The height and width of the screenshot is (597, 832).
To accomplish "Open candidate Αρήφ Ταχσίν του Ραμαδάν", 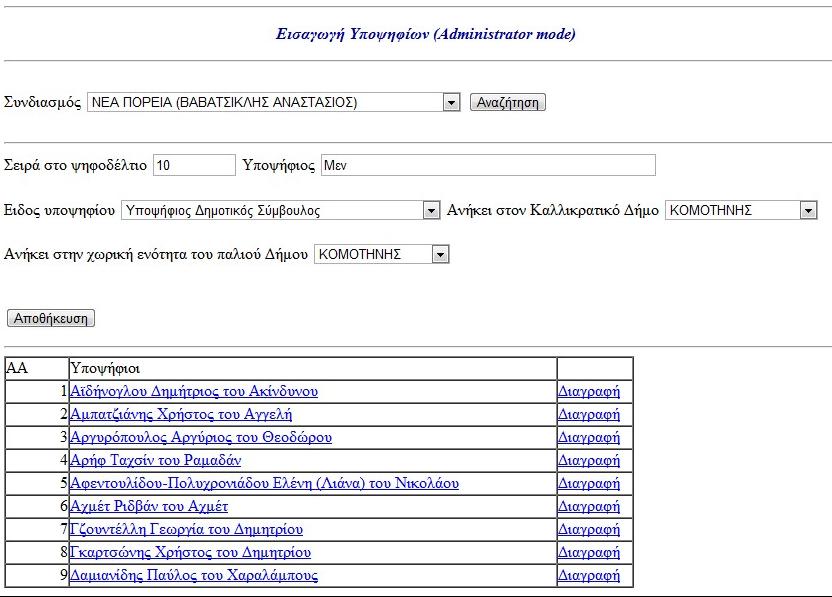I will 155,460.
